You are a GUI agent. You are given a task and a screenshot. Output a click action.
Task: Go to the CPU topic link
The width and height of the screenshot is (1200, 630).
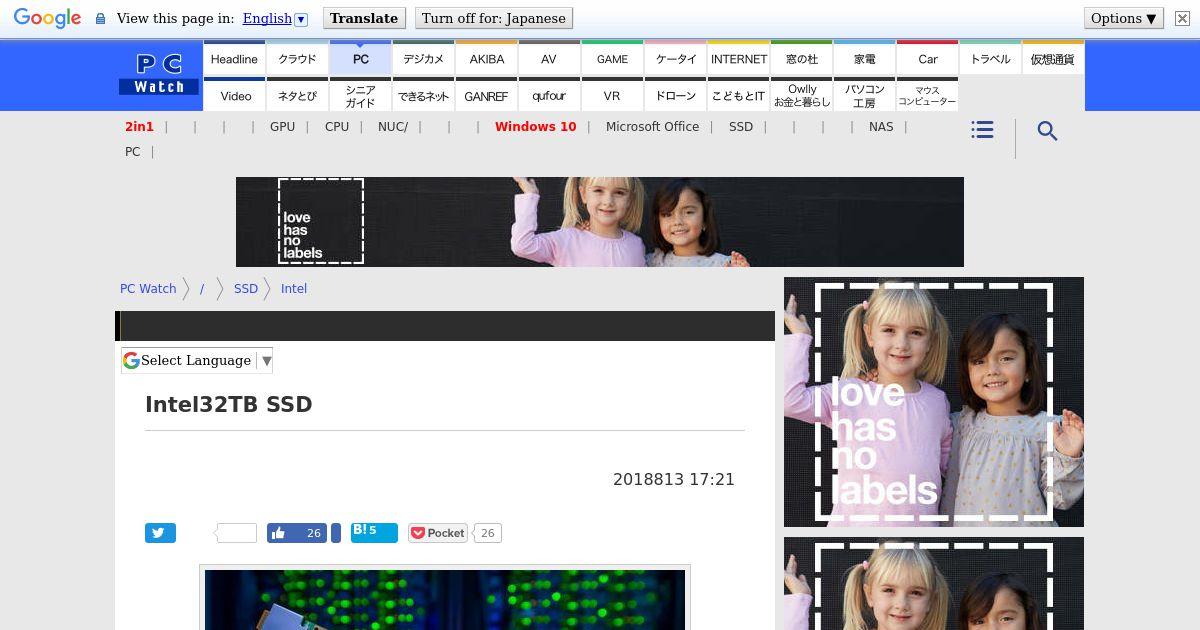[x=337, y=126]
